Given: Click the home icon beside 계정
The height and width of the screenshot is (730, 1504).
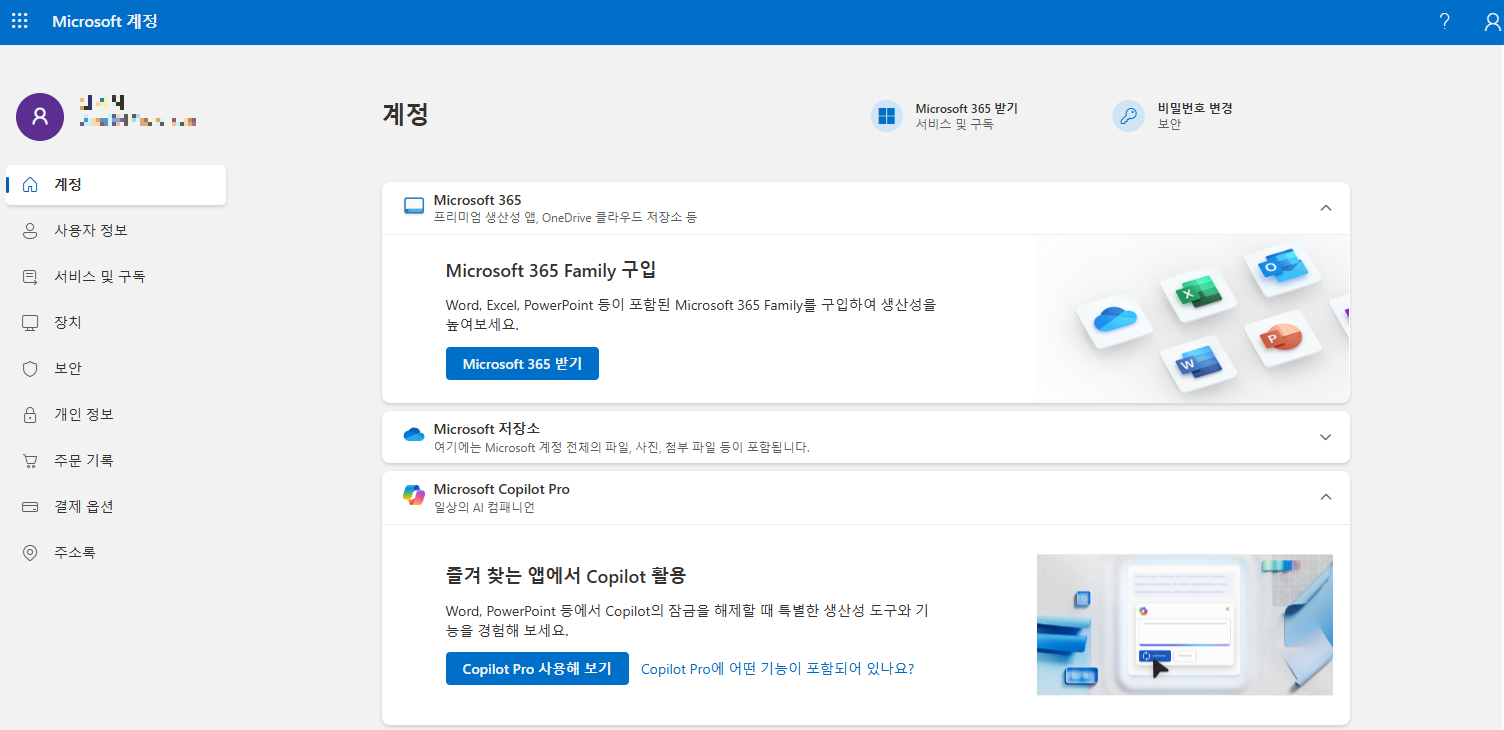Looking at the screenshot, I should pyautogui.click(x=30, y=185).
